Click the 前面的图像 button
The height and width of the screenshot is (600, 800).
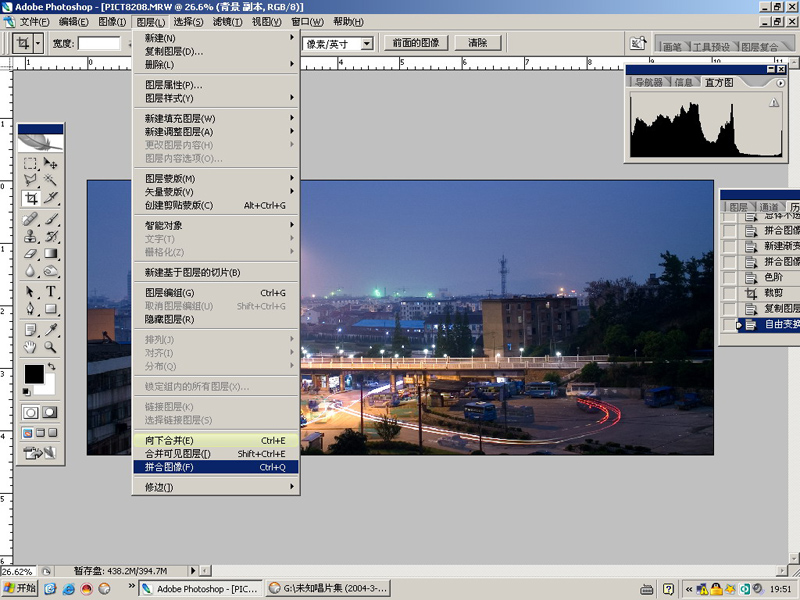click(416, 43)
